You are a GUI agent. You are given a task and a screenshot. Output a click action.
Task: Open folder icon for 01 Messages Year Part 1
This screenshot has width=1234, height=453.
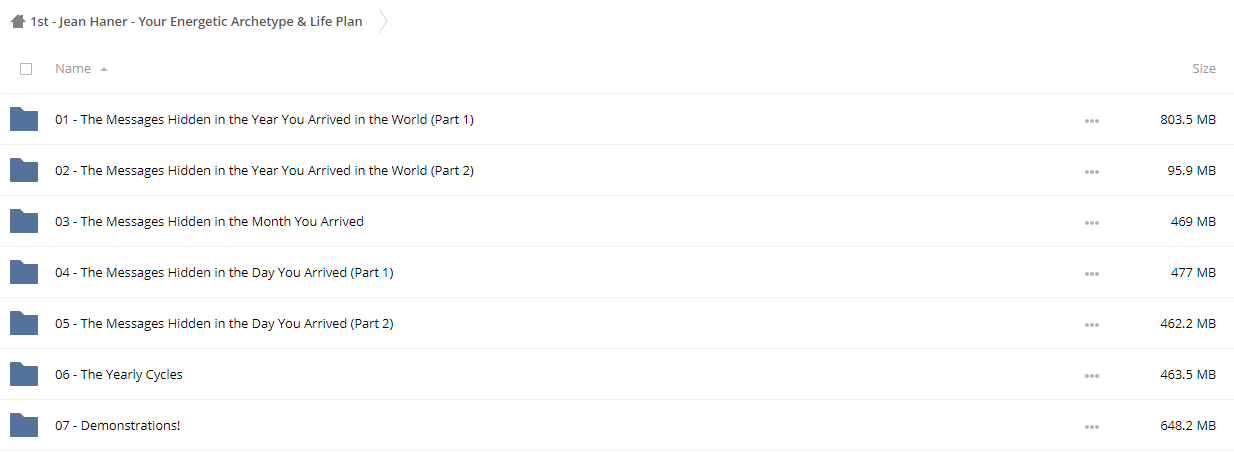(x=24, y=119)
